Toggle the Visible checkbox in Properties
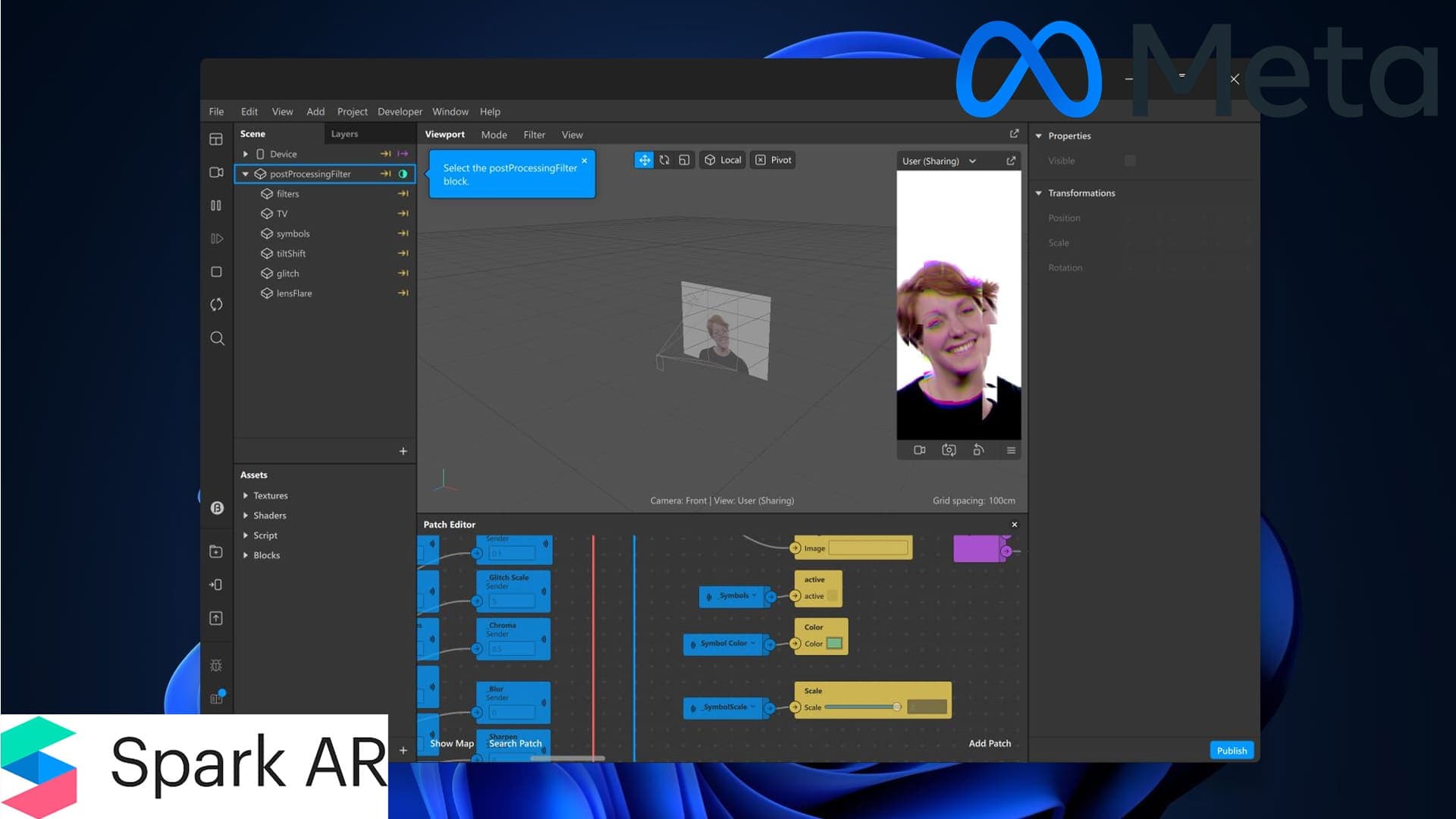This screenshot has width=1456, height=819. pyautogui.click(x=1130, y=161)
